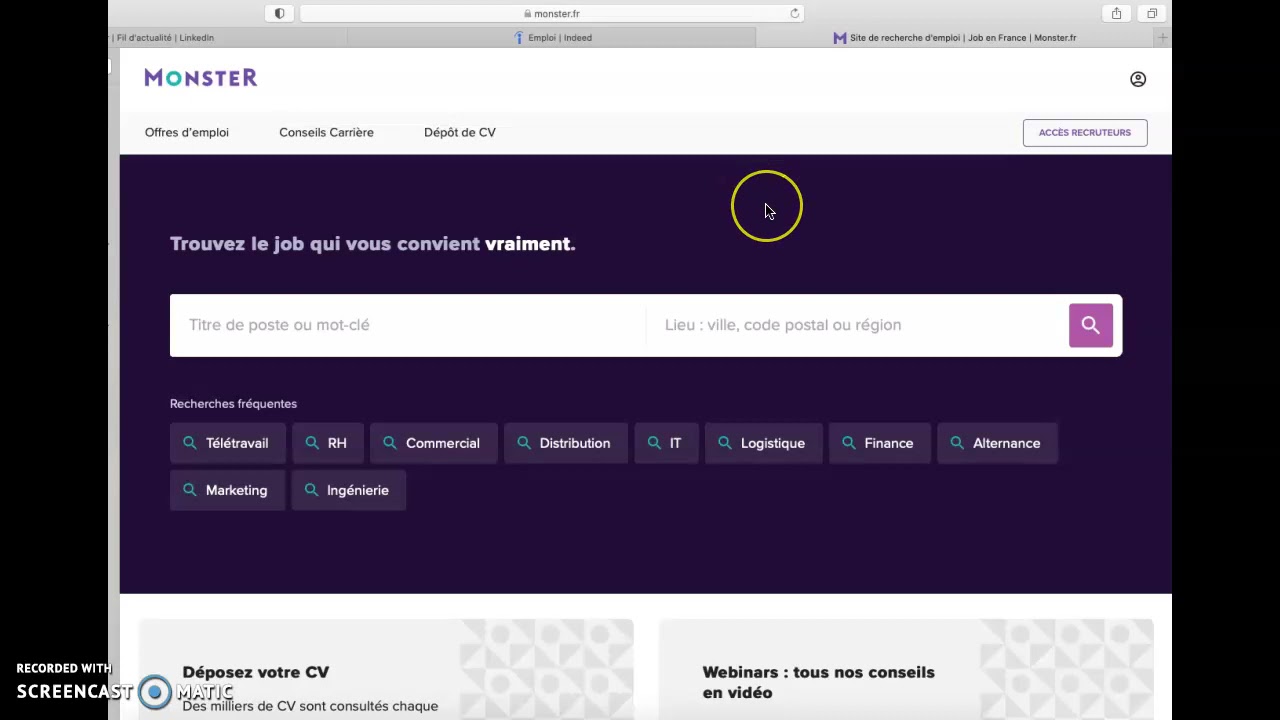Open the Déposez votre CV card
Viewport: 1280px width, 720px height.
pyautogui.click(x=386, y=669)
